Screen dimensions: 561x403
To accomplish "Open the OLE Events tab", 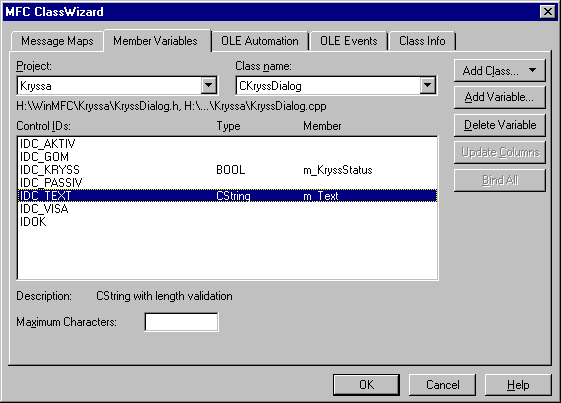I will coord(348,41).
